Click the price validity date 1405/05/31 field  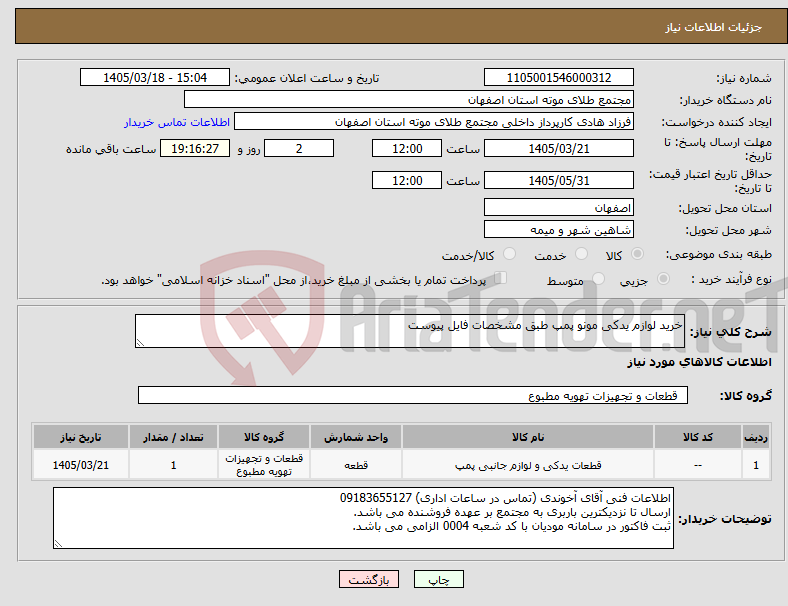[x=558, y=180]
